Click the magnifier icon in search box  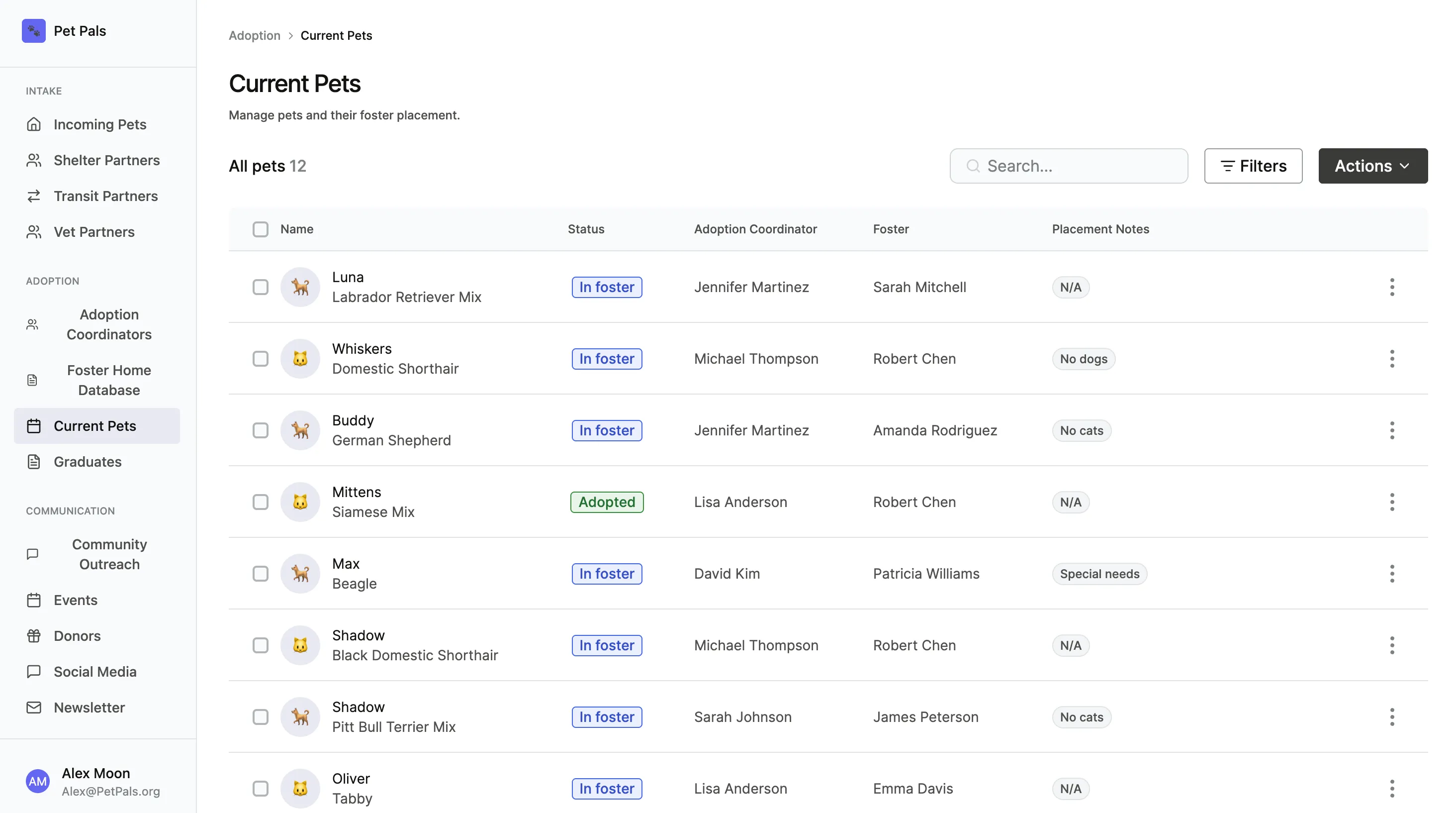pos(973,166)
